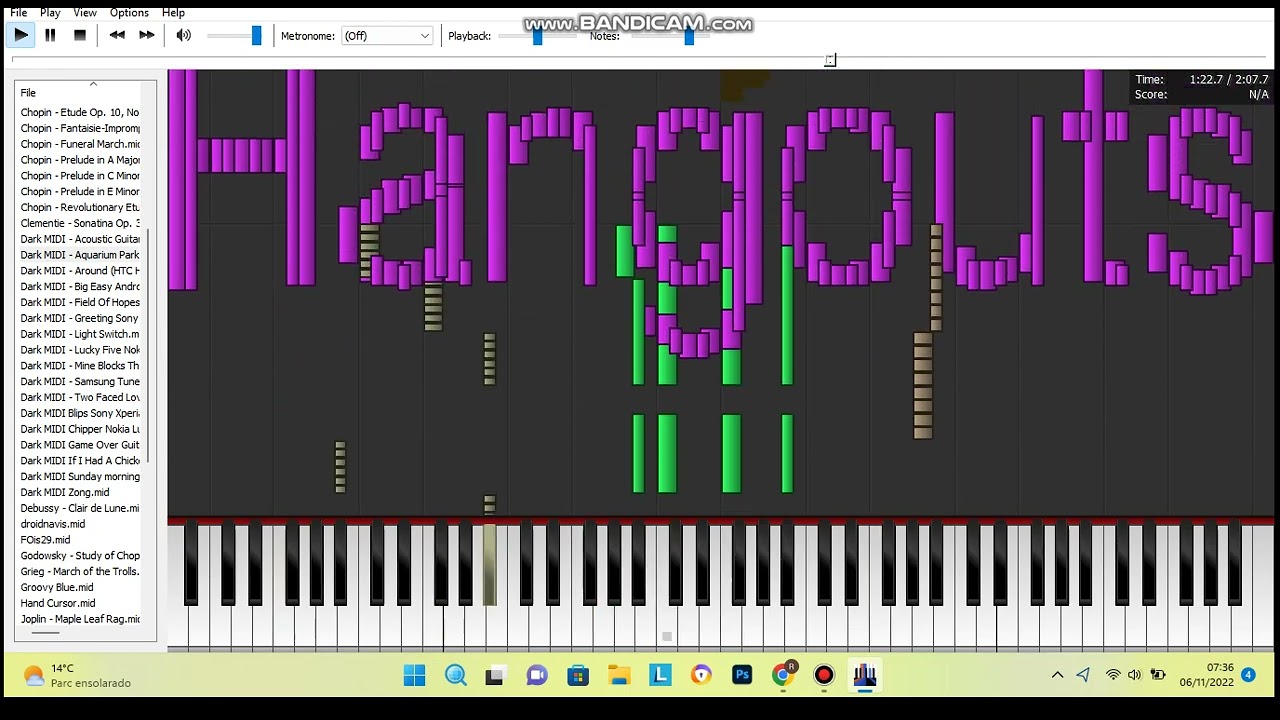
Task: Select Hand Cursor.mid file
Action: [58, 603]
